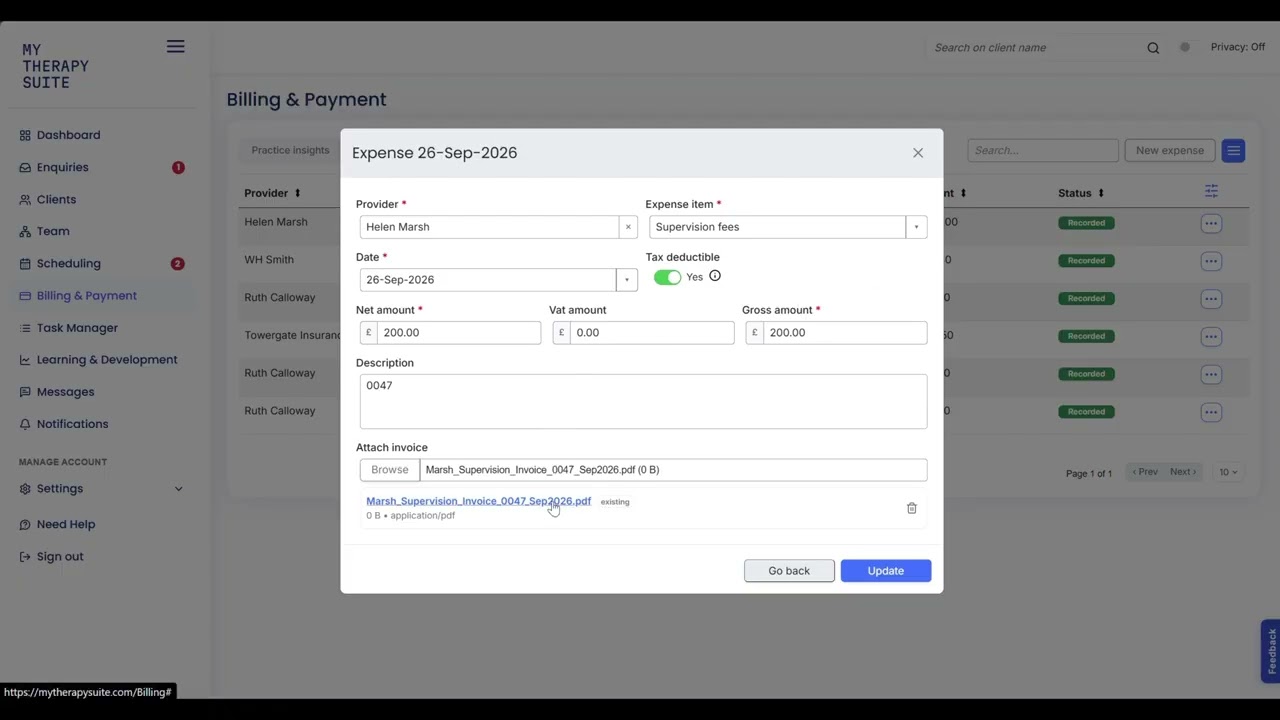Open the blue list view menu icon
Screen dimensions: 1280x720
coord(1233,151)
